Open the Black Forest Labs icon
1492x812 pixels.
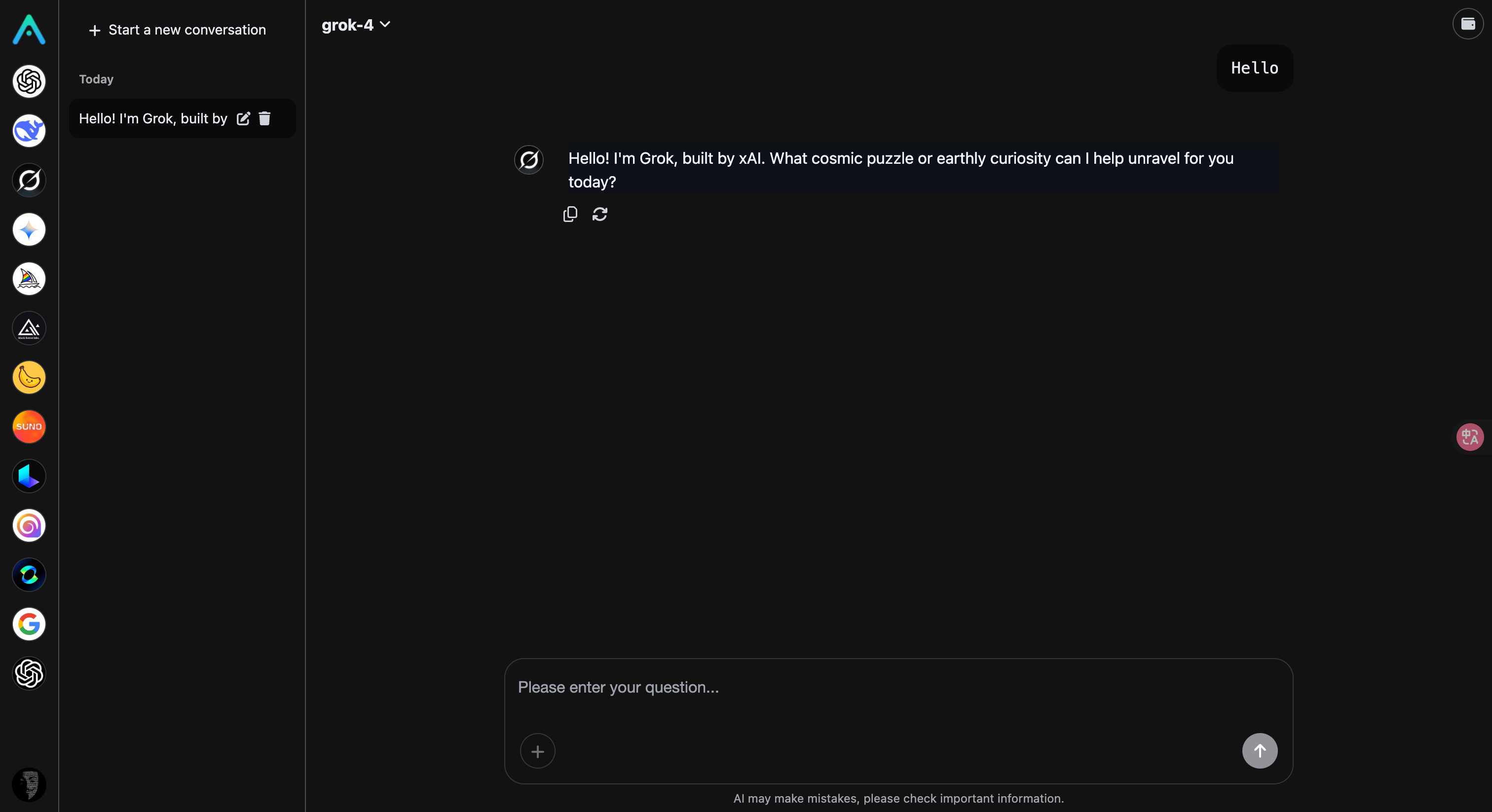click(29, 329)
